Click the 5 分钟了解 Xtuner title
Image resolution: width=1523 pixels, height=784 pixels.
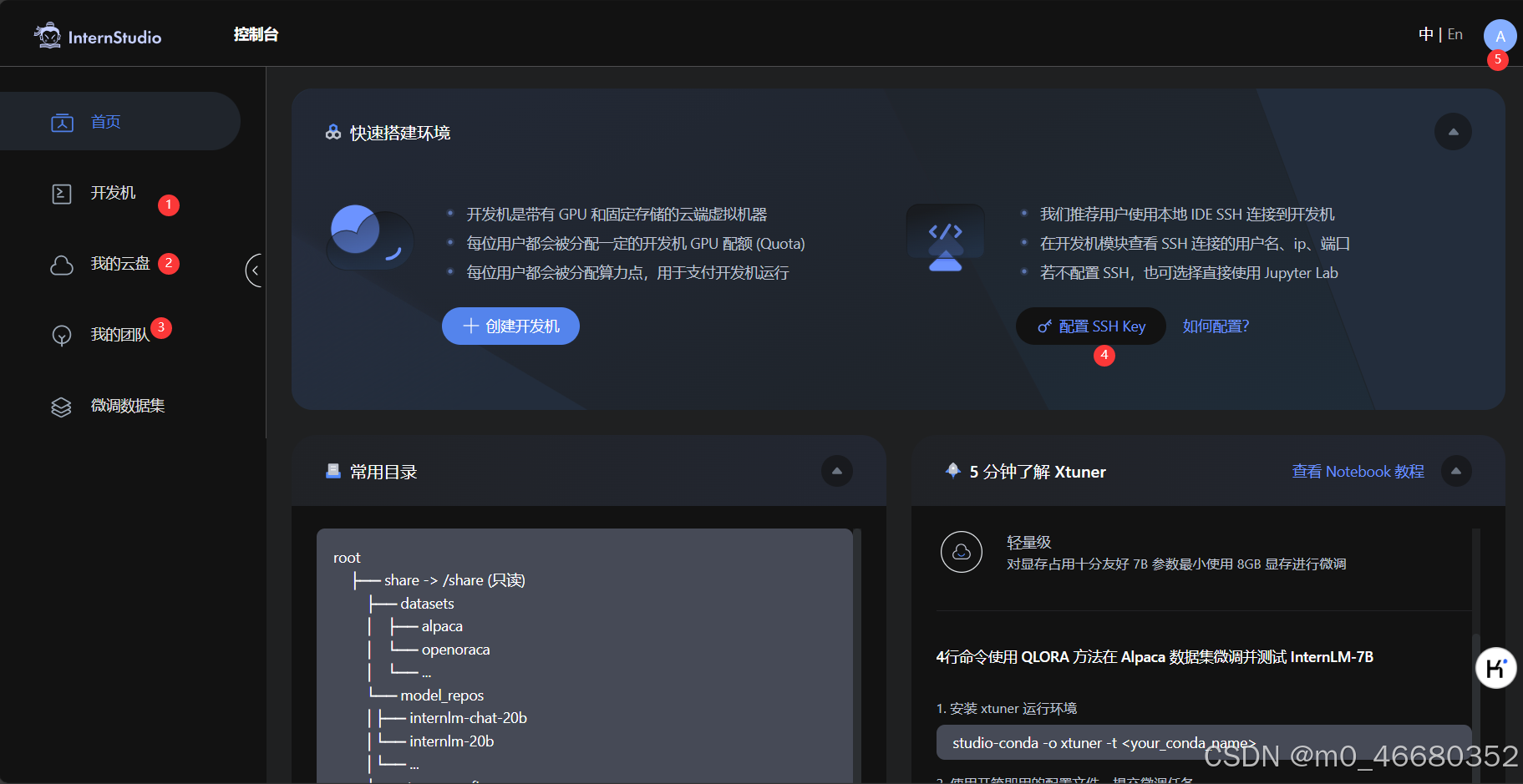coord(1038,472)
